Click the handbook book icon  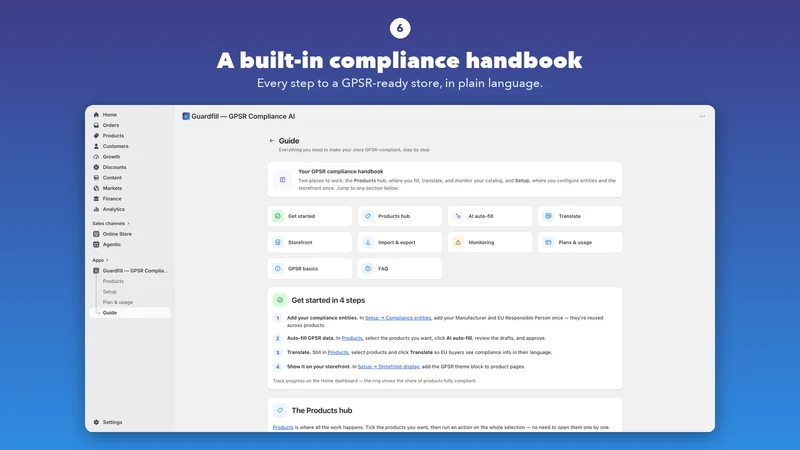point(282,180)
